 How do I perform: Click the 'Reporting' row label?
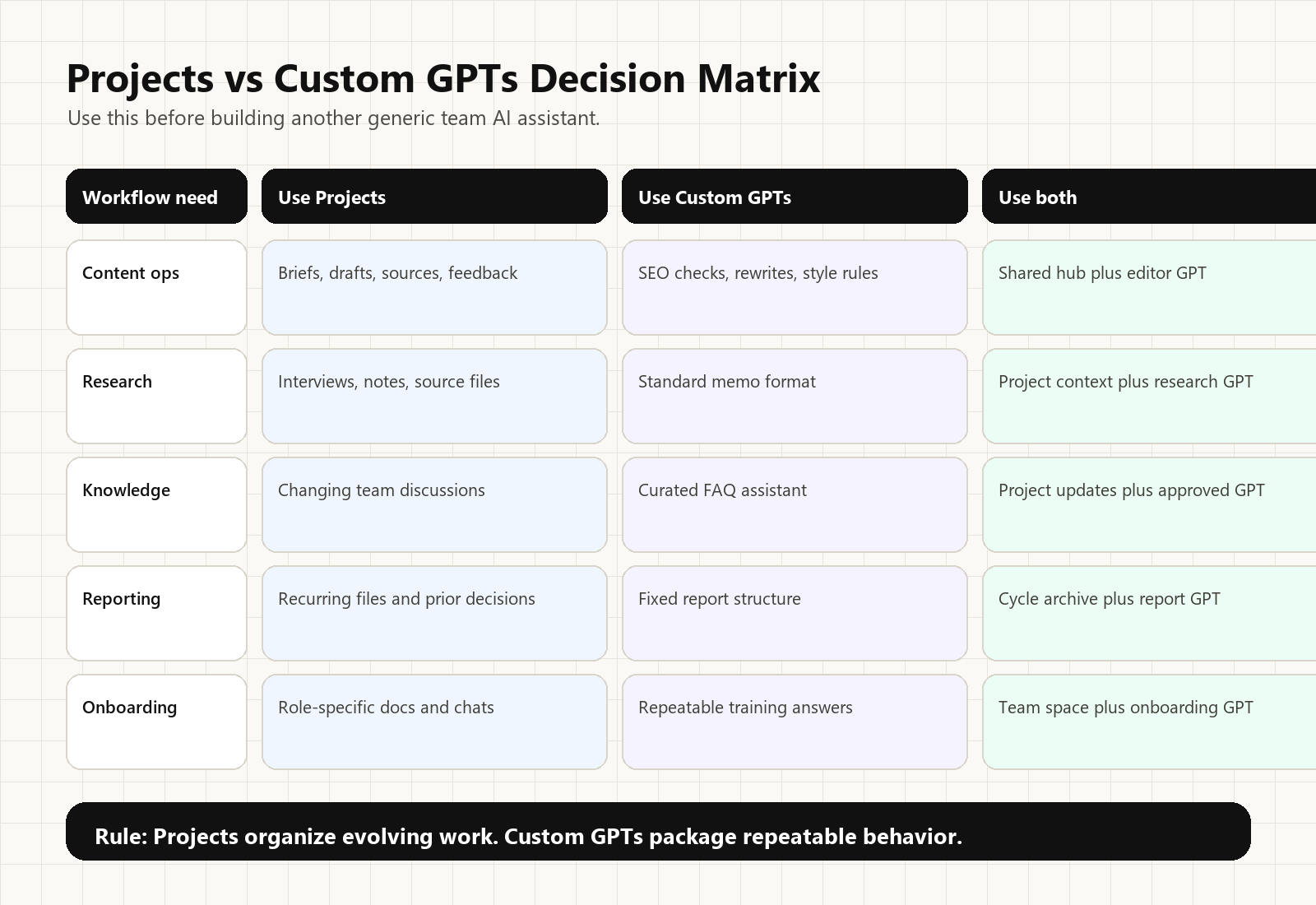point(156,613)
